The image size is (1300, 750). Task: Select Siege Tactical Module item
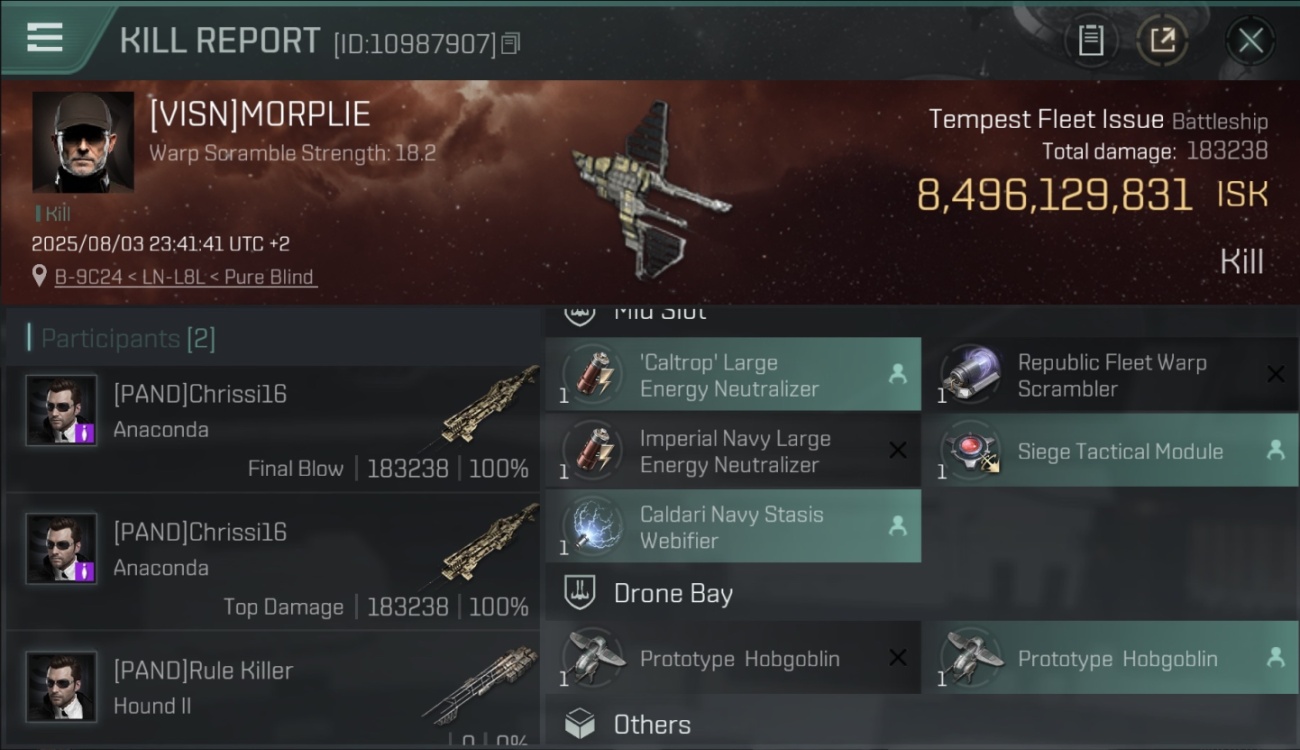[x=1111, y=451]
